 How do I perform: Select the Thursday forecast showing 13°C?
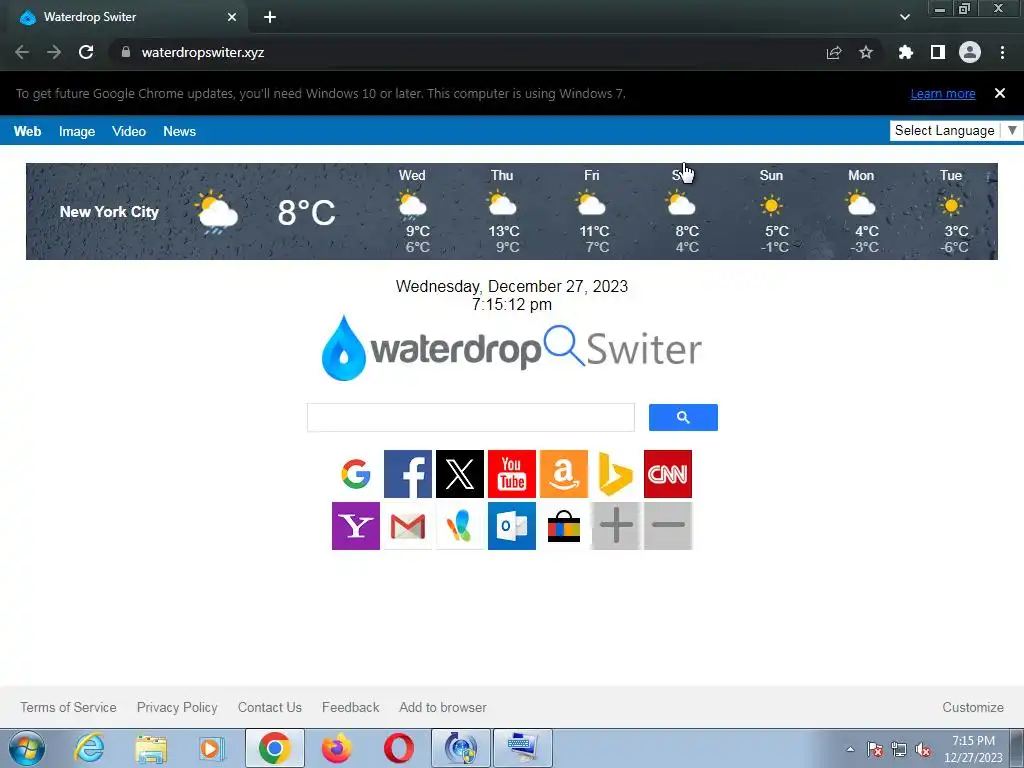(503, 211)
